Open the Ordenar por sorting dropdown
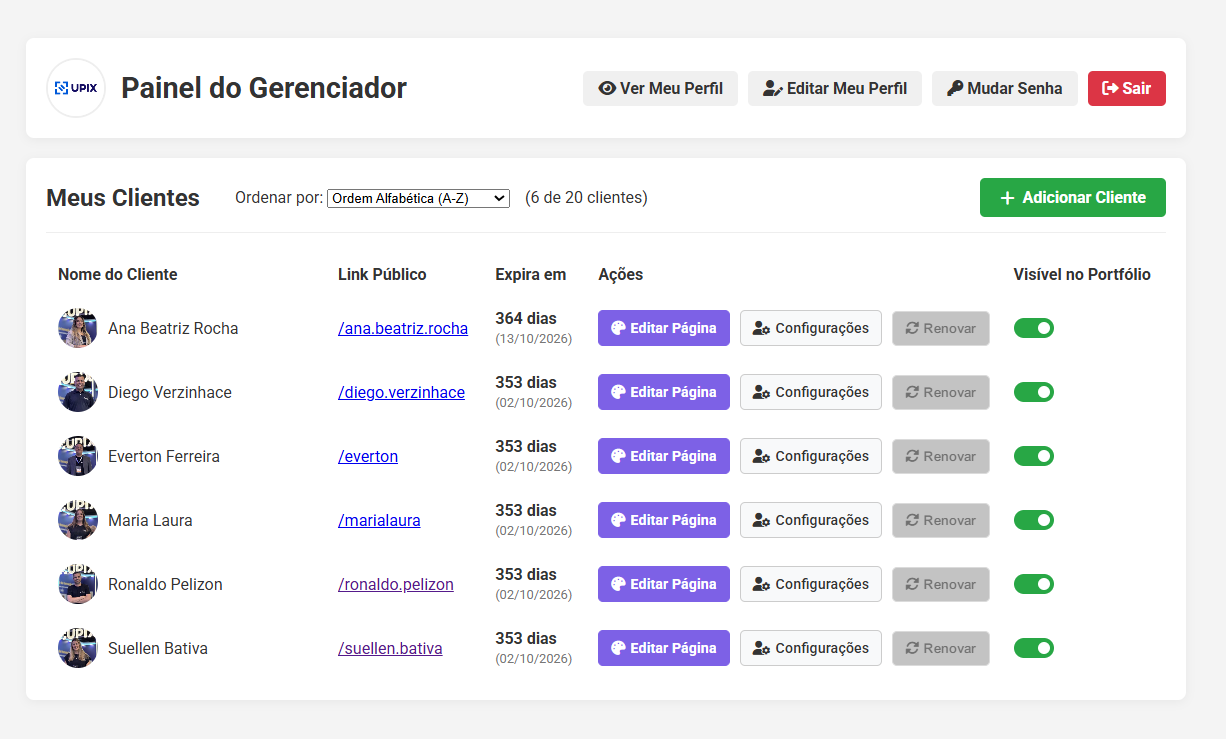 pyautogui.click(x=417, y=198)
